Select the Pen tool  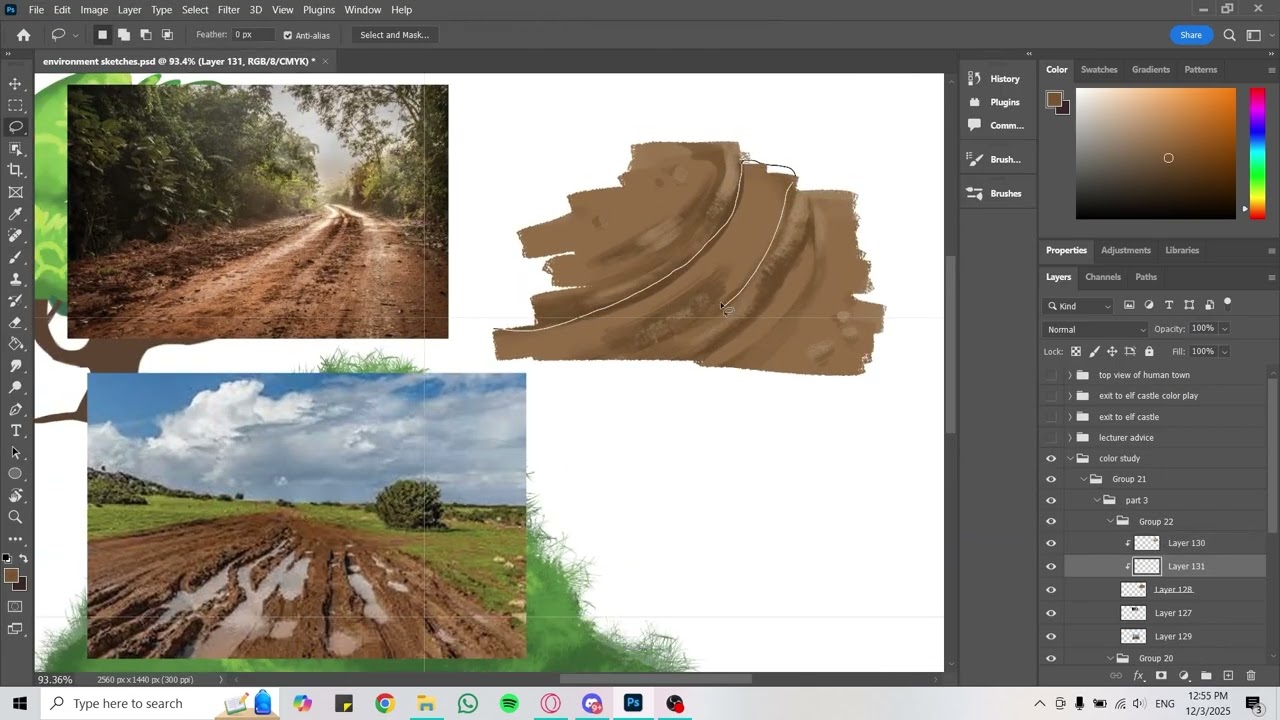pos(15,409)
